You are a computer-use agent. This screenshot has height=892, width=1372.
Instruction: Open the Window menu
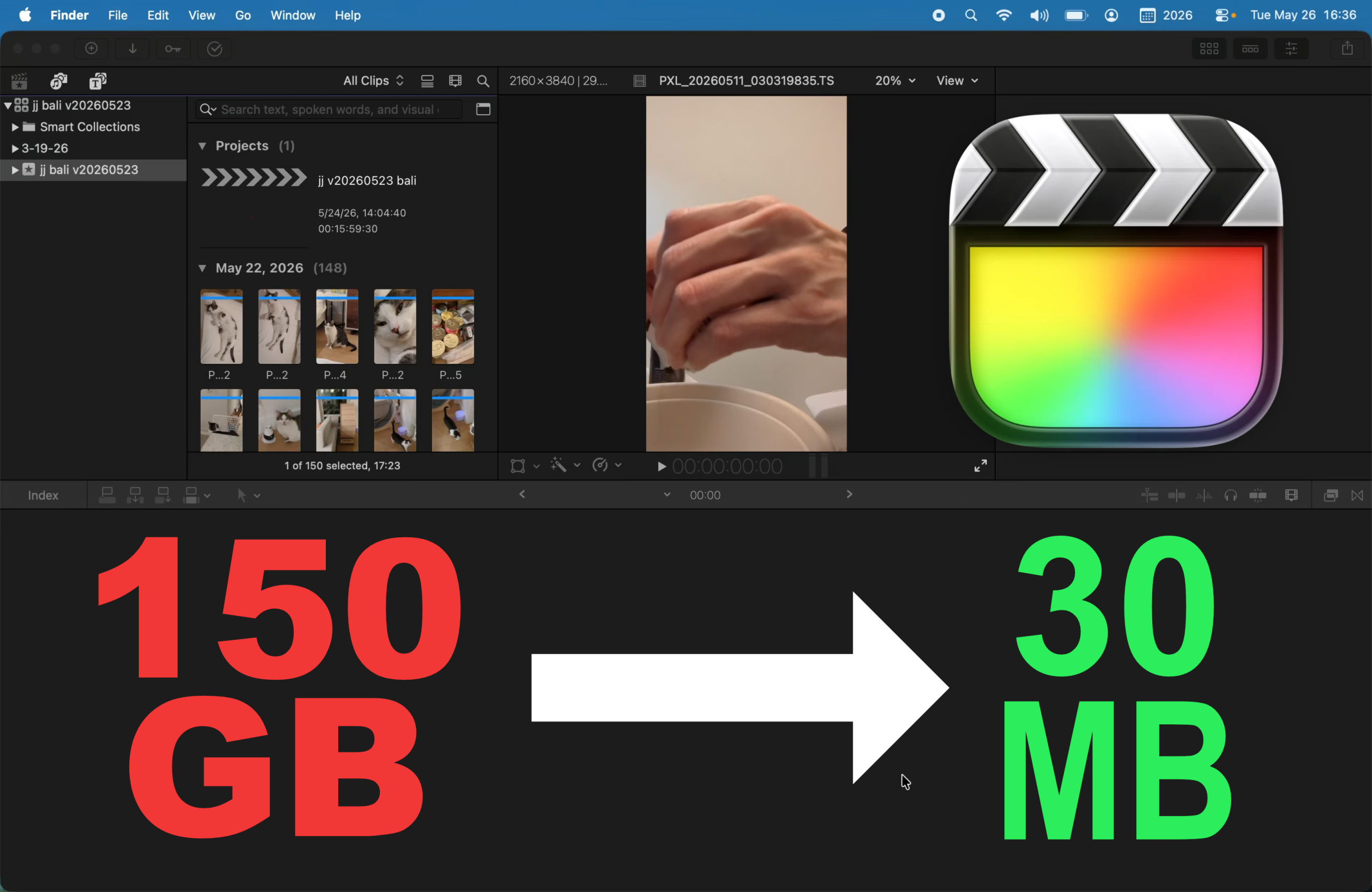(293, 15)
